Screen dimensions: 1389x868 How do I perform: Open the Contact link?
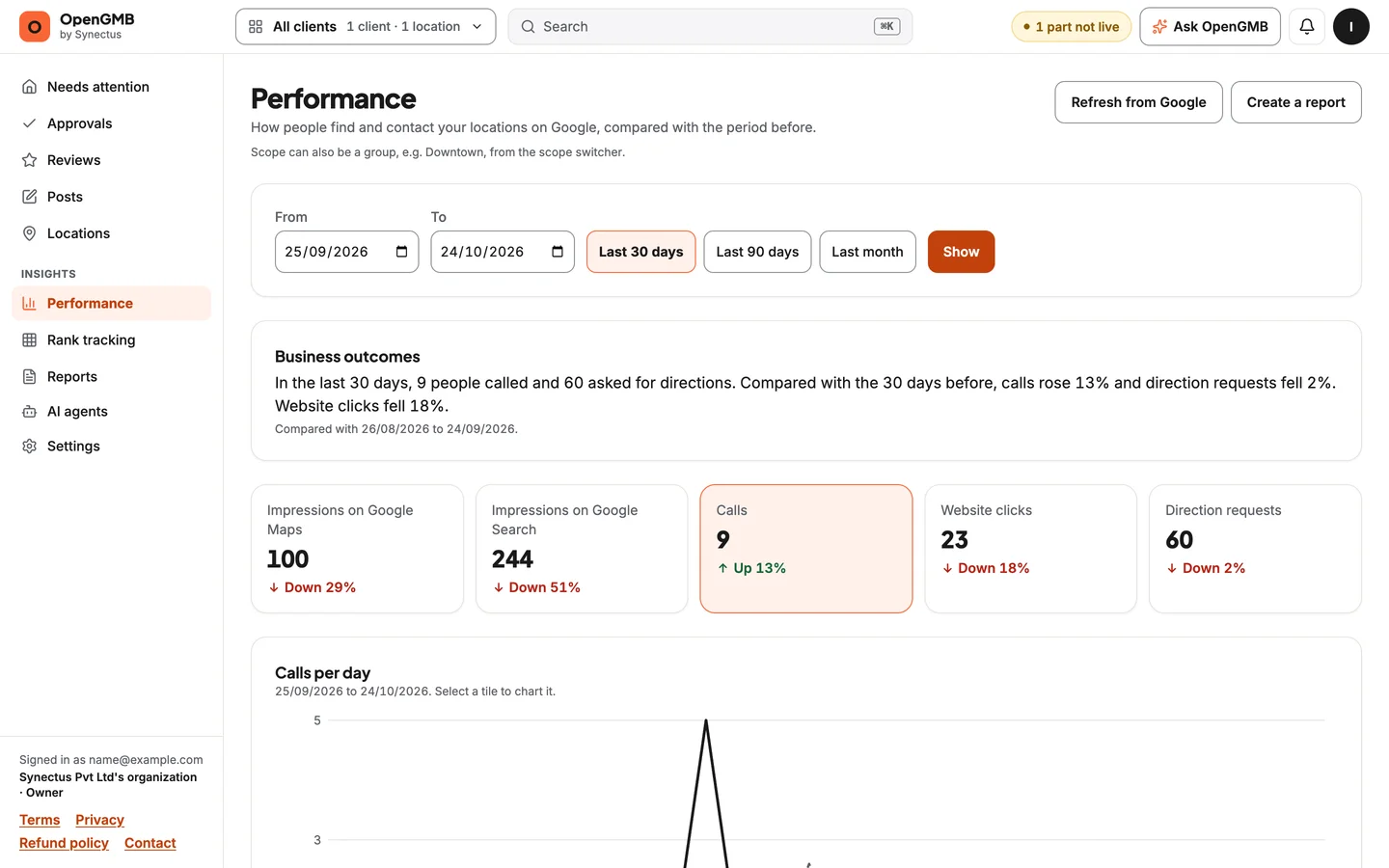pos(150,843)
